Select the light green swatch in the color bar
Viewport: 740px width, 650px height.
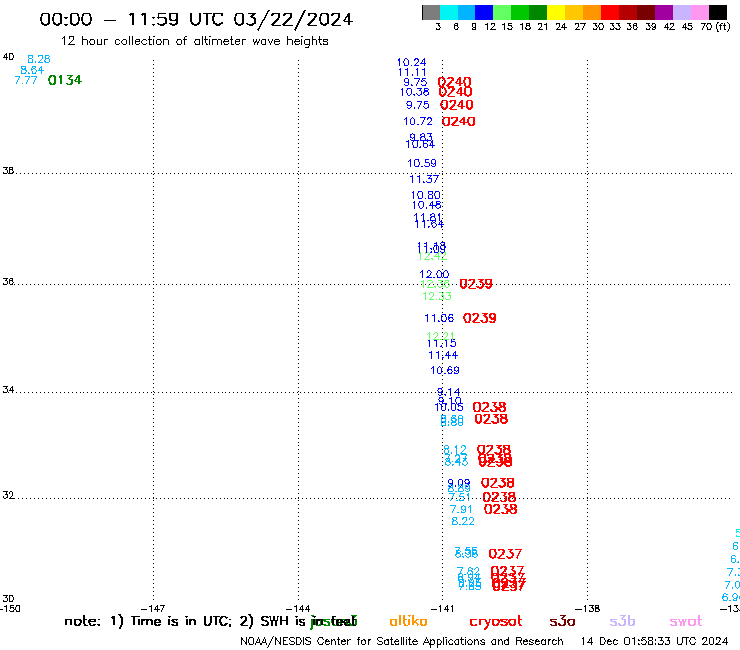502,12
